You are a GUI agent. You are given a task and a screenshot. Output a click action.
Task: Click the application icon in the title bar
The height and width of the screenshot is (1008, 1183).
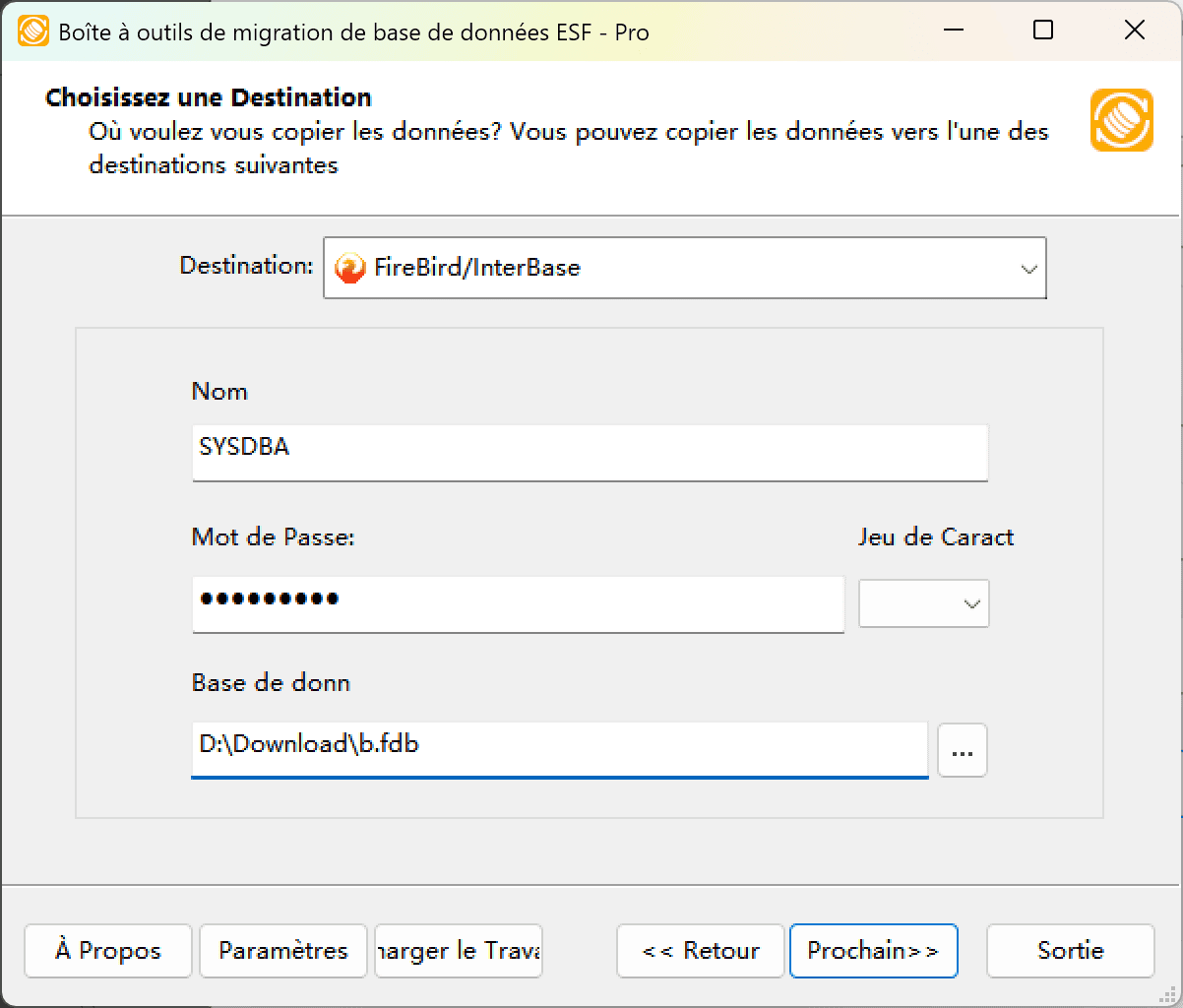pos(31,31)
